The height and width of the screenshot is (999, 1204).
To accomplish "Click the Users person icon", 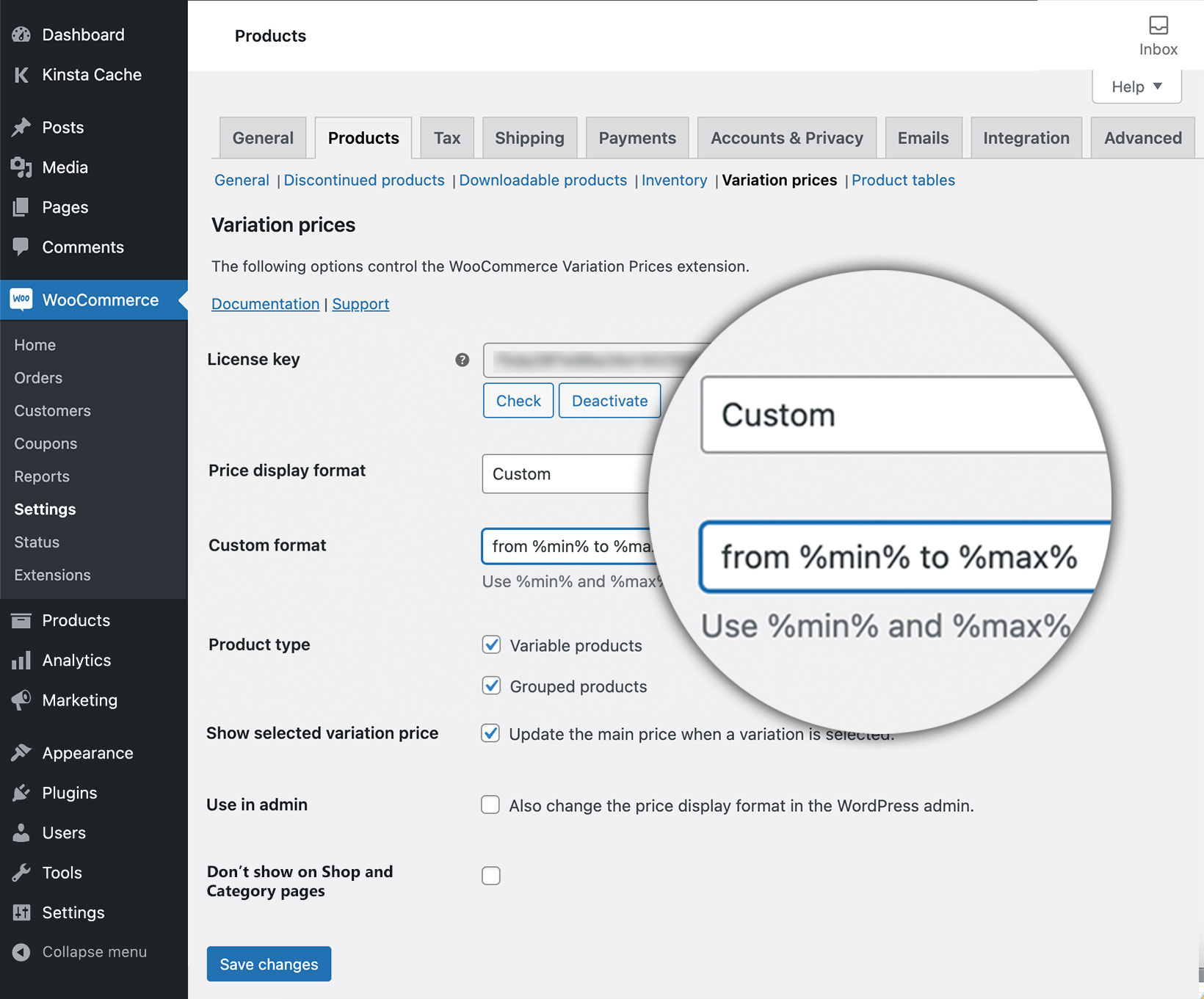I will coord(21,832).
